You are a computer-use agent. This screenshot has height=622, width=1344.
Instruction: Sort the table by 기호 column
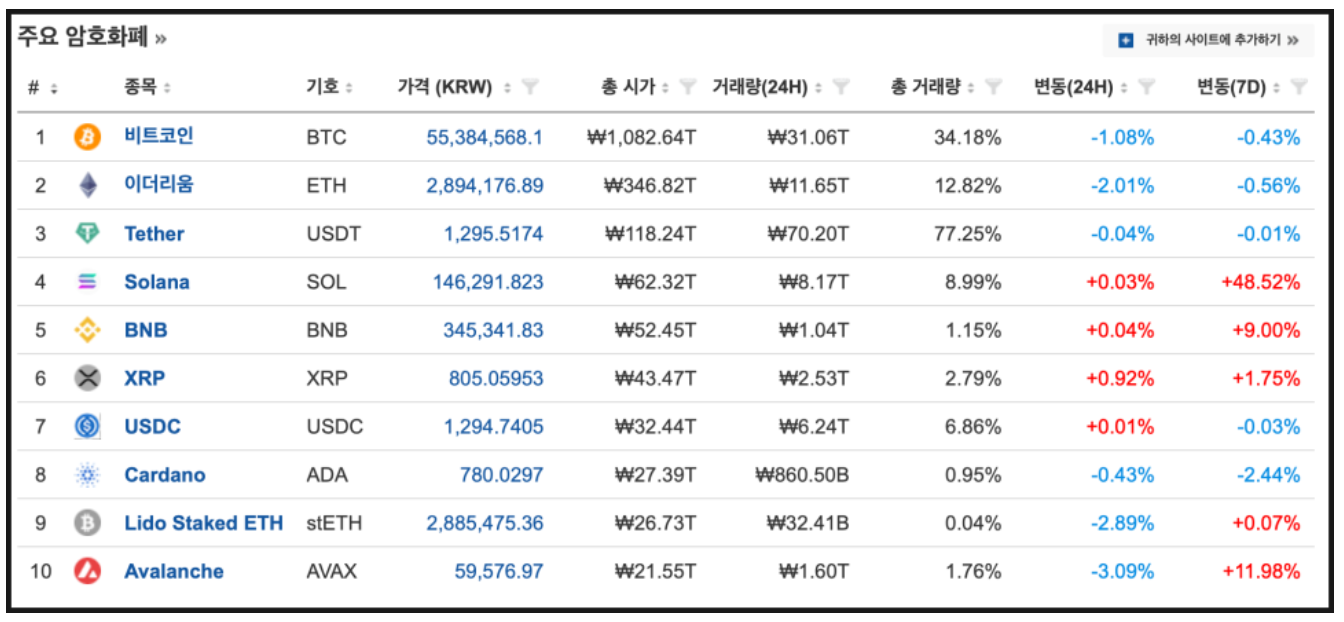coord(349,88)
